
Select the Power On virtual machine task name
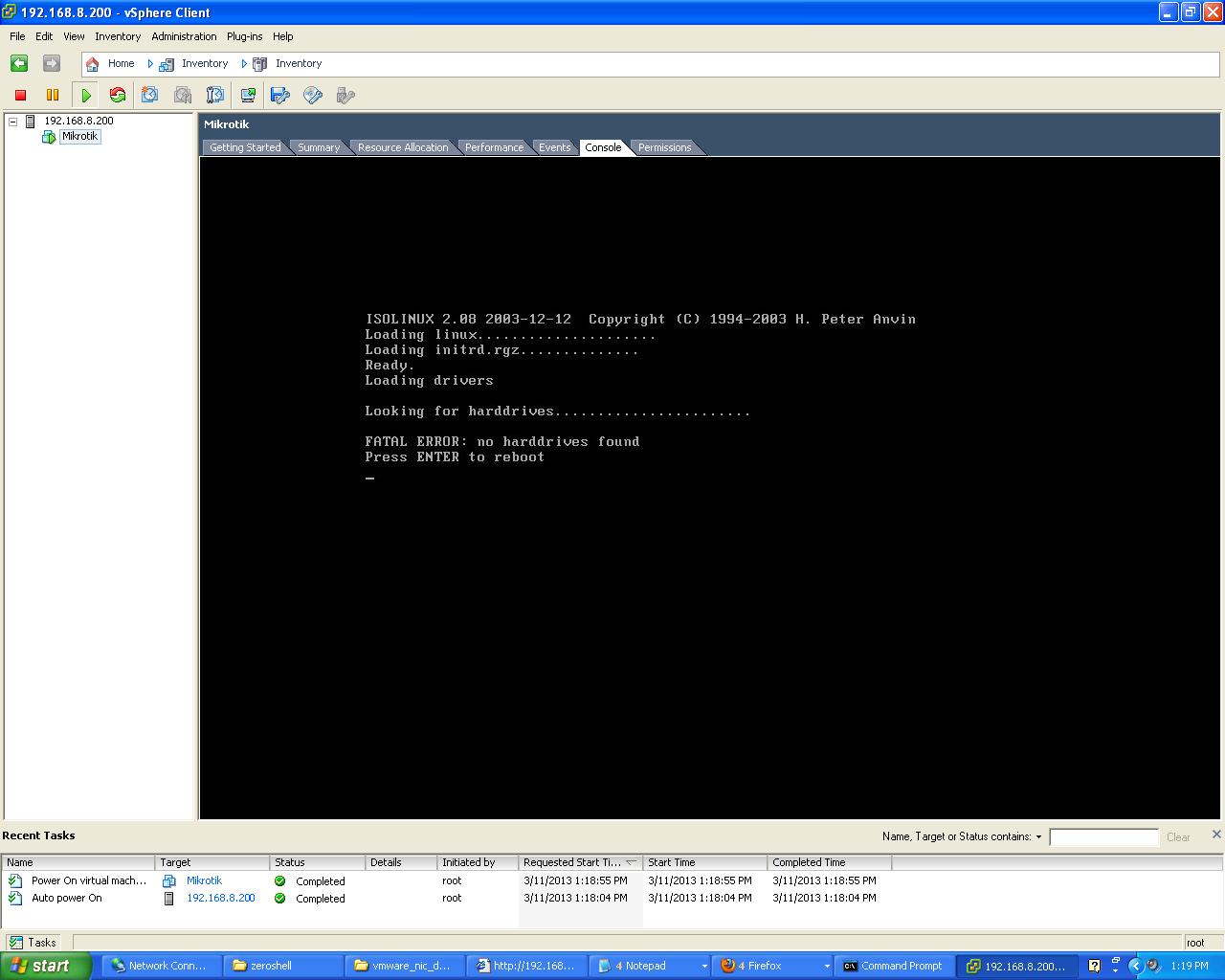(89, 880)
